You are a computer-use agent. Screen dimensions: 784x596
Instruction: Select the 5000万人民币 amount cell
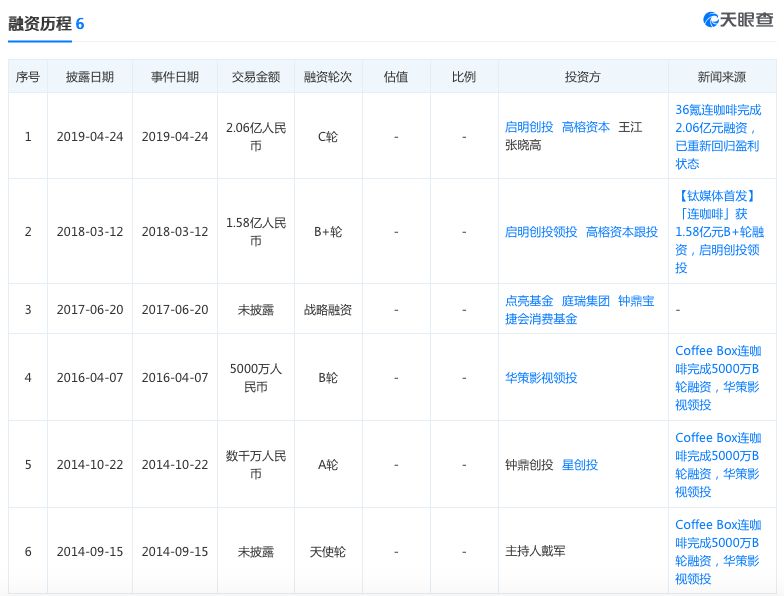click(256, 378)
